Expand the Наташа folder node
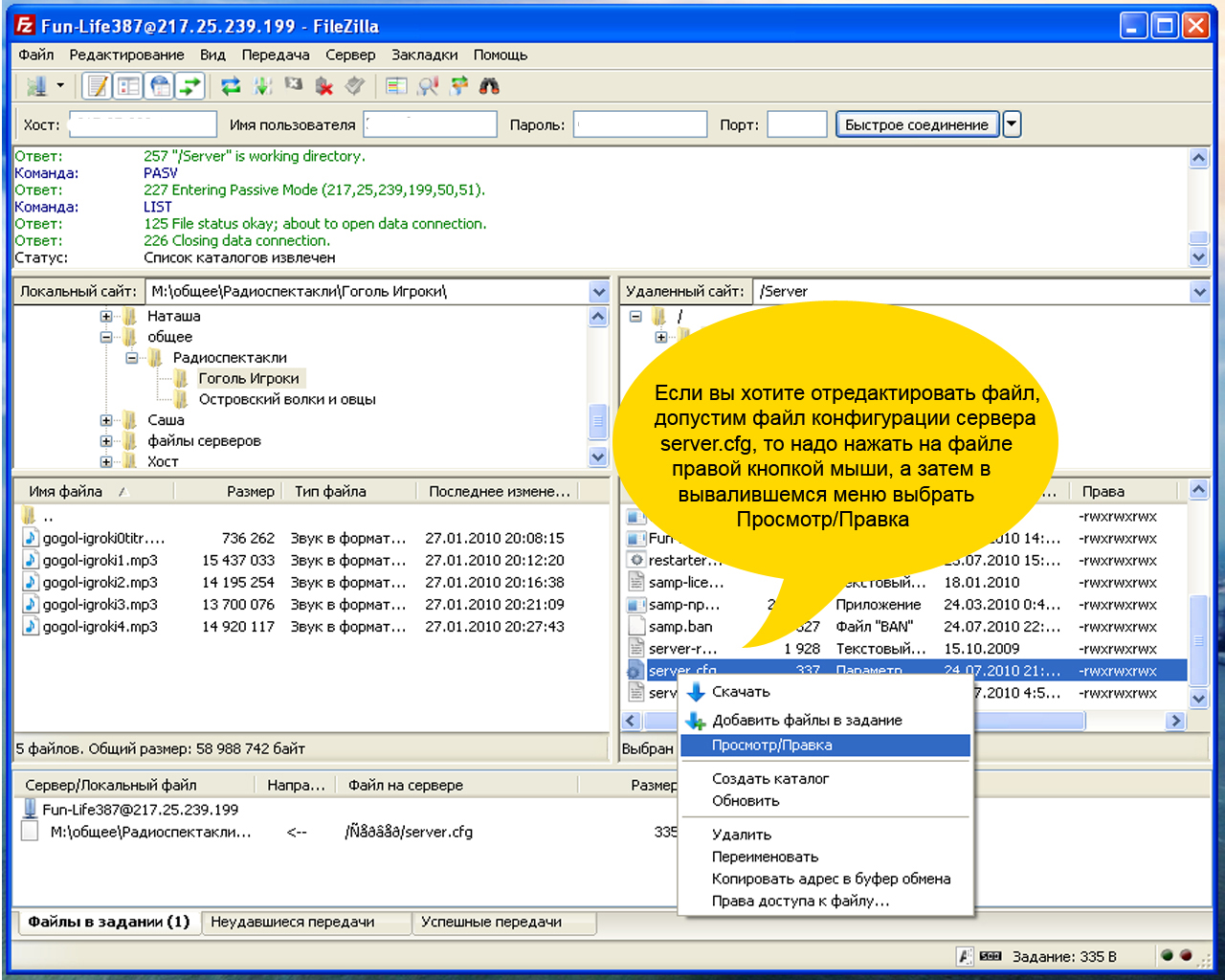This screenshot has width=1225, height=980. coord(106,316)
